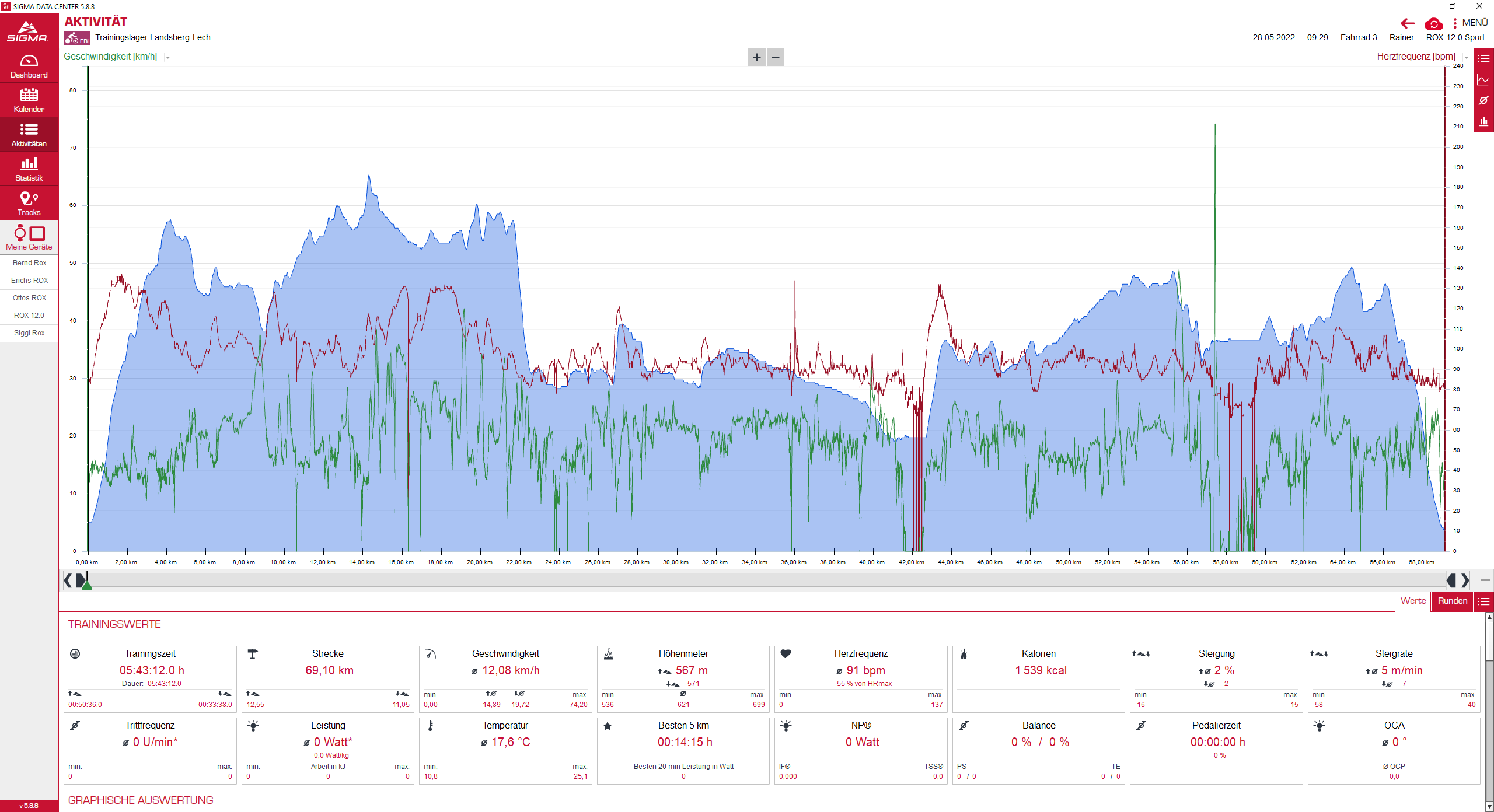
Task: Open the Tracks section
Action: pyautogui.click(x=29, y=204)
